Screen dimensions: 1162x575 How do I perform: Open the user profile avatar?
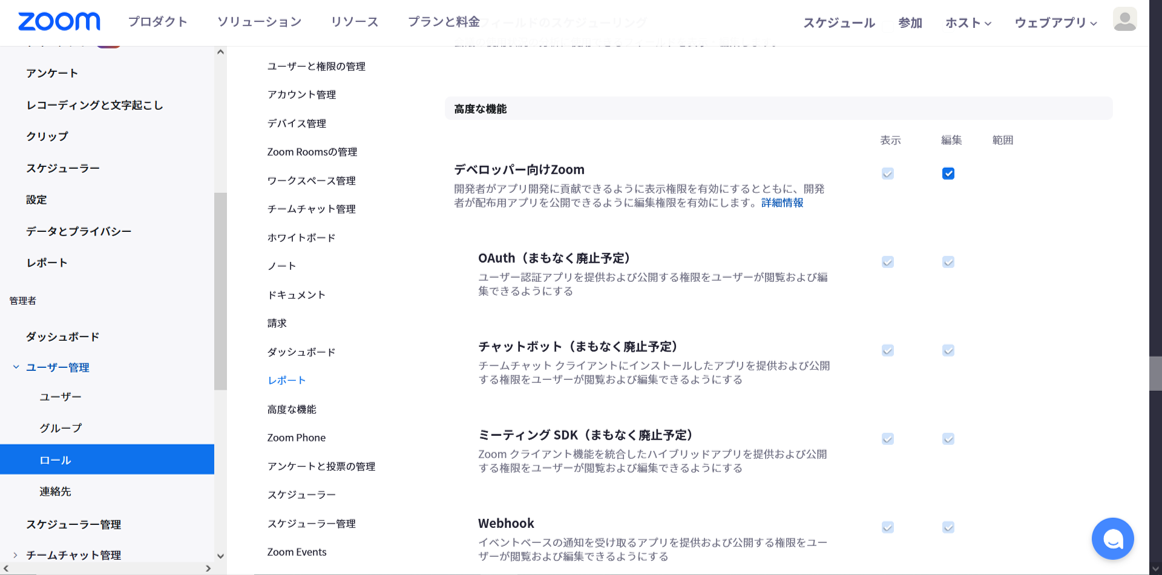coord(1124,20)
